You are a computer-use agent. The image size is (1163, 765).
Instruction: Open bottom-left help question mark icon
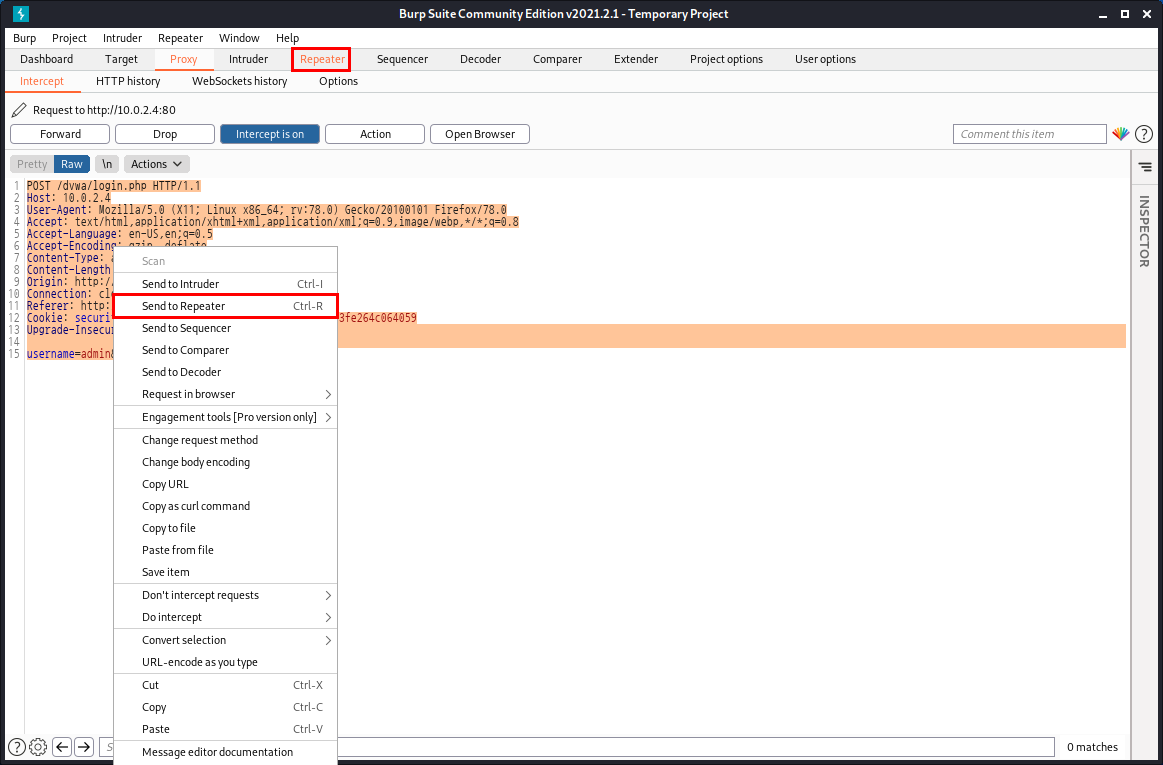point(16,747)
